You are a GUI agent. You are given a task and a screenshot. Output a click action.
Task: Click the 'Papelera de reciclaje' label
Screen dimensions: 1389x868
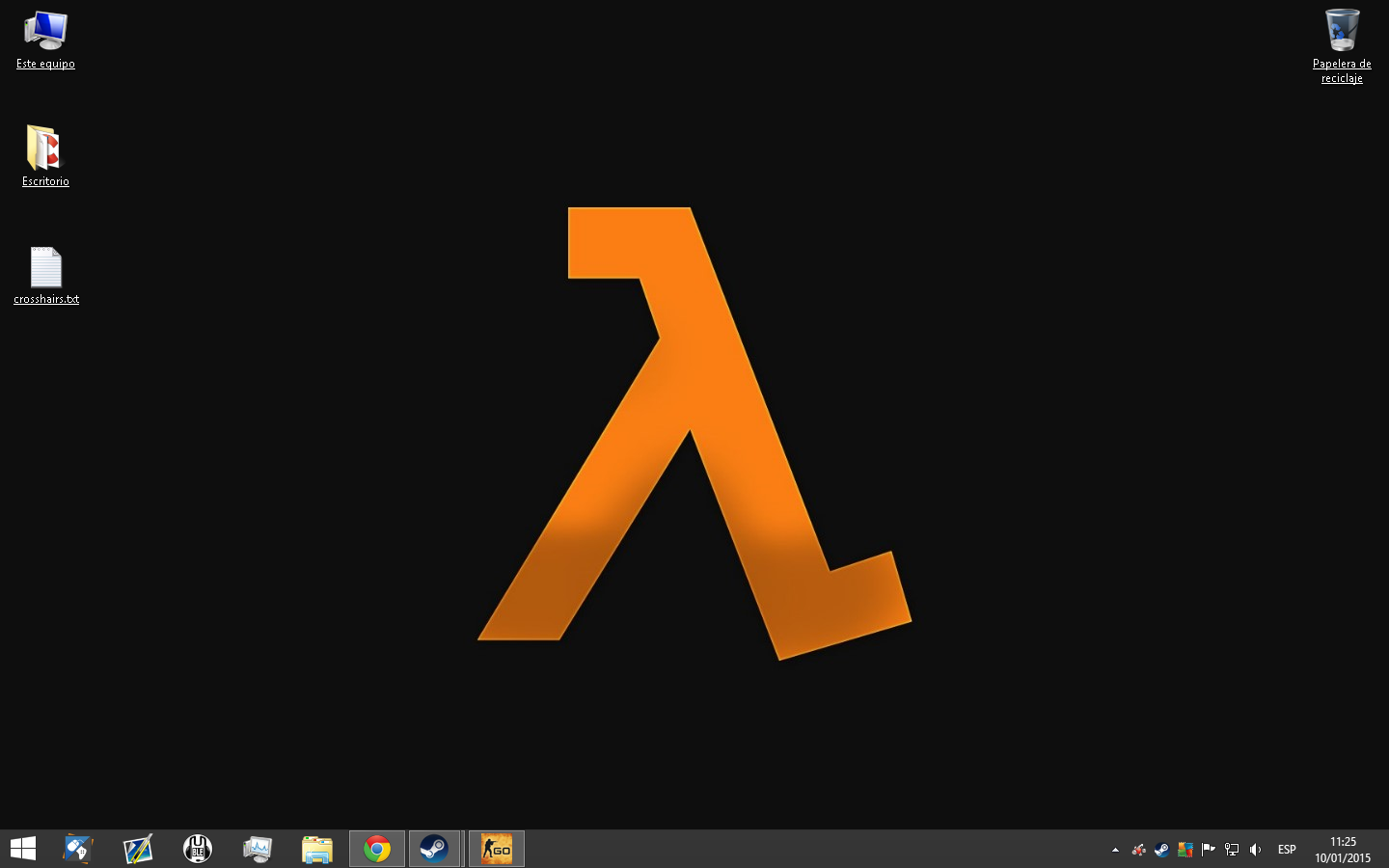pyautogui.click(x=1342, y=70)
